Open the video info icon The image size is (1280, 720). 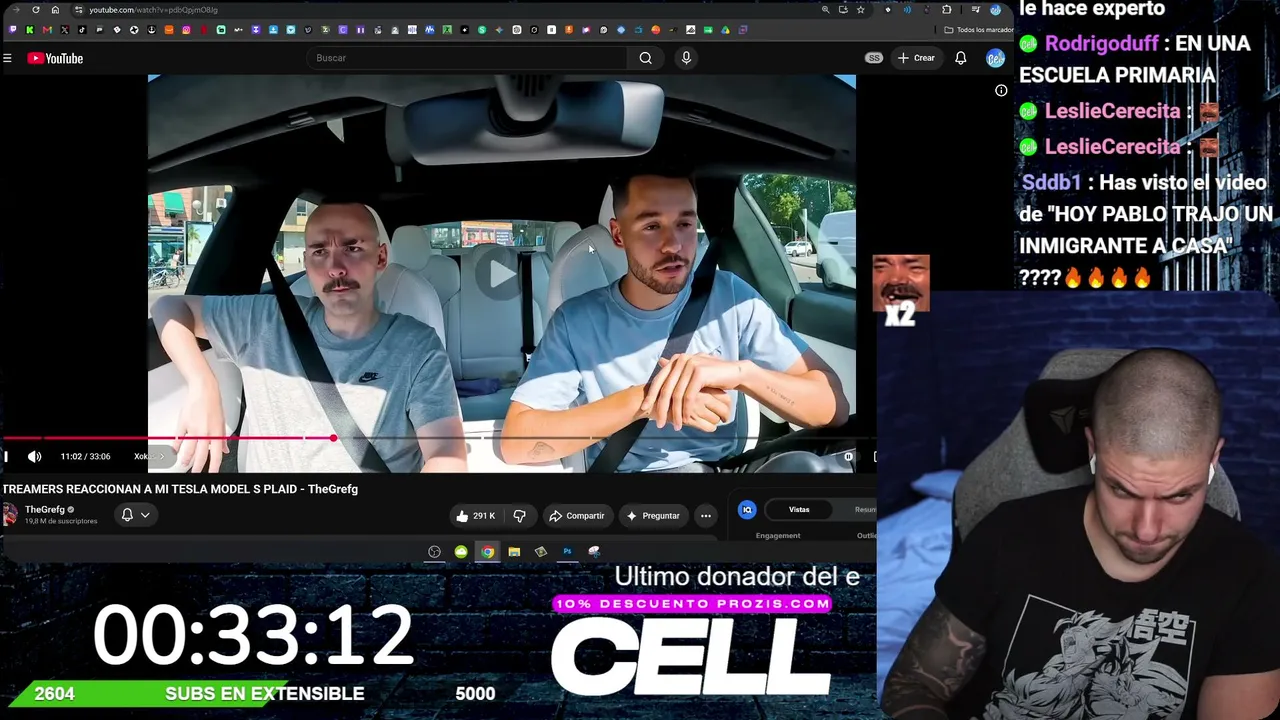click(x=1001, y=91)
